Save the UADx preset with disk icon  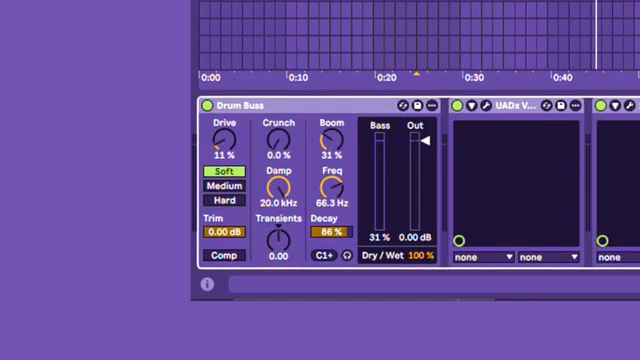click(x=561, y=106)
